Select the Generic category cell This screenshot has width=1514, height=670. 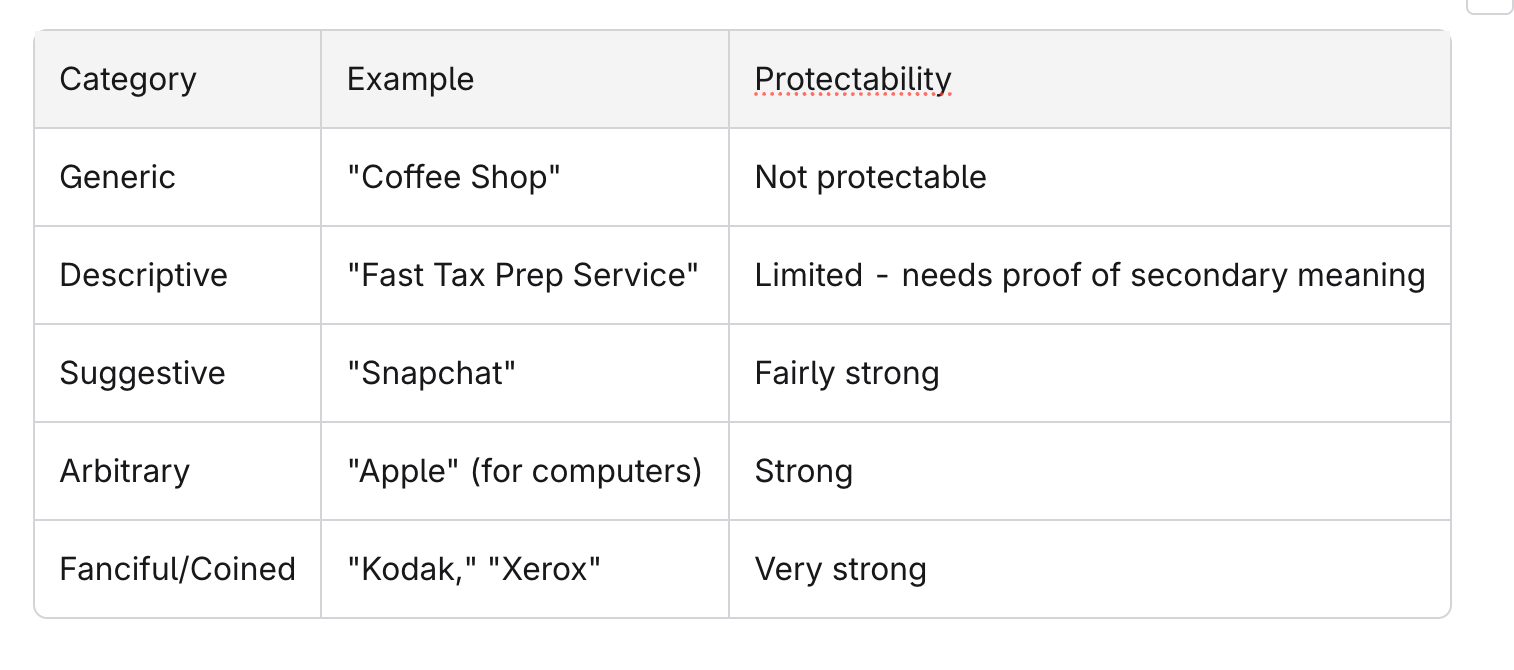point(178,177)
